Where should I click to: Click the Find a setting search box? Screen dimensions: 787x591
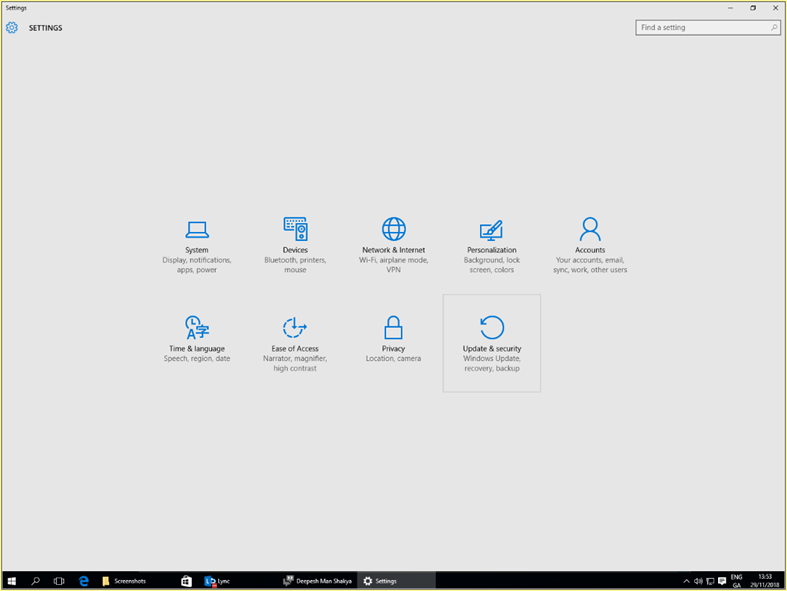click(702, 28)
